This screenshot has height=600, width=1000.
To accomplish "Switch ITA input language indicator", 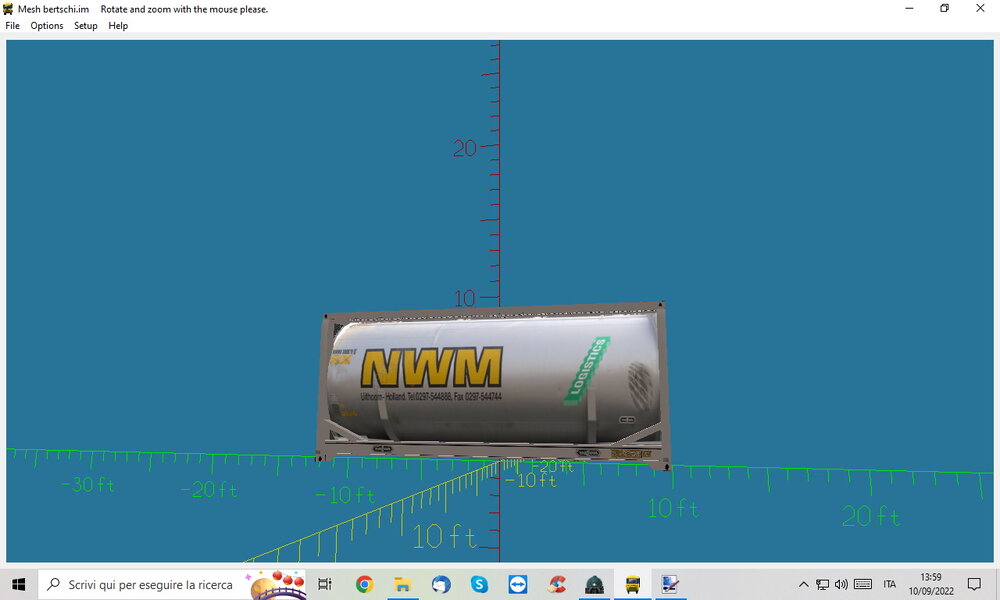I will point(890,584).
